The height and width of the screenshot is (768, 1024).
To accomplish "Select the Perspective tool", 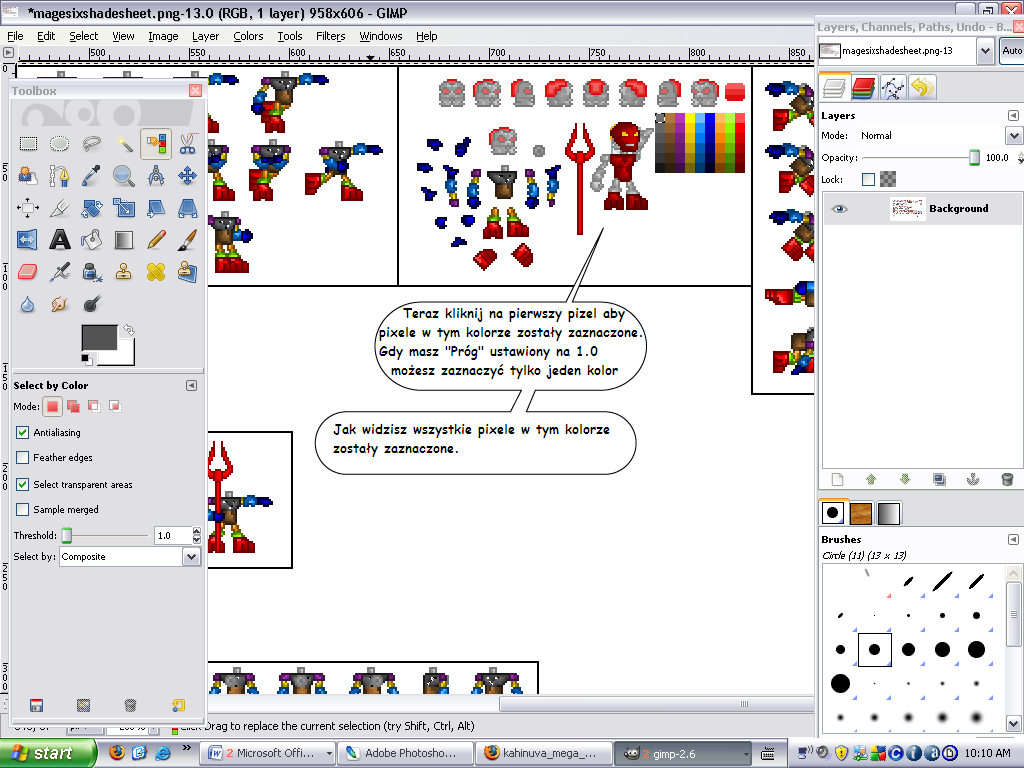I will click(x=187, y=208).
